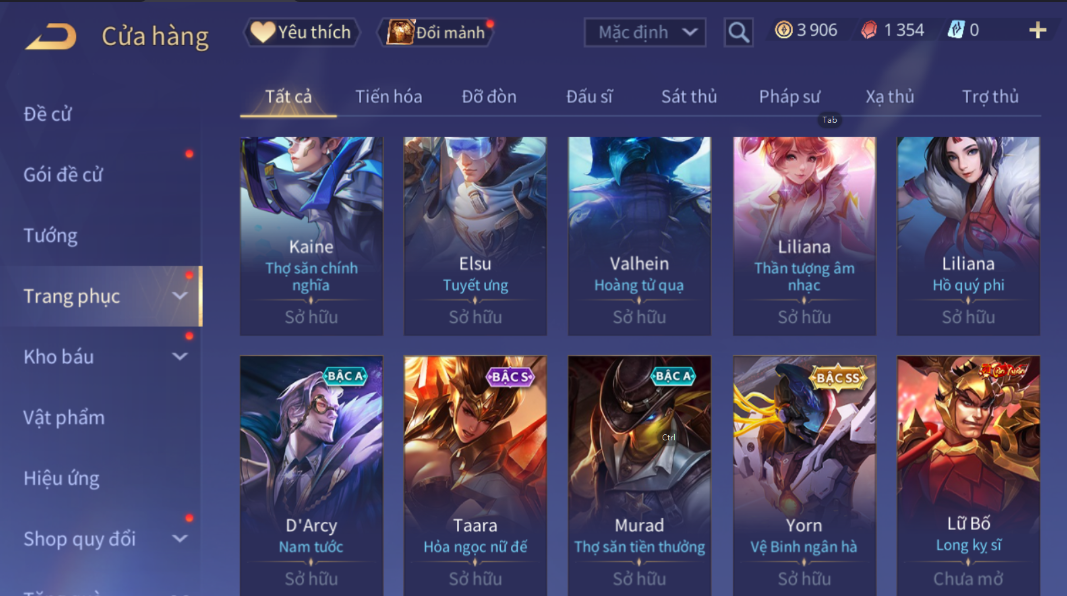Image resolution: width=1067 pixels, height=596 pixels.
Task: Select the Tiến hóa tab
Action: point(388,97)
